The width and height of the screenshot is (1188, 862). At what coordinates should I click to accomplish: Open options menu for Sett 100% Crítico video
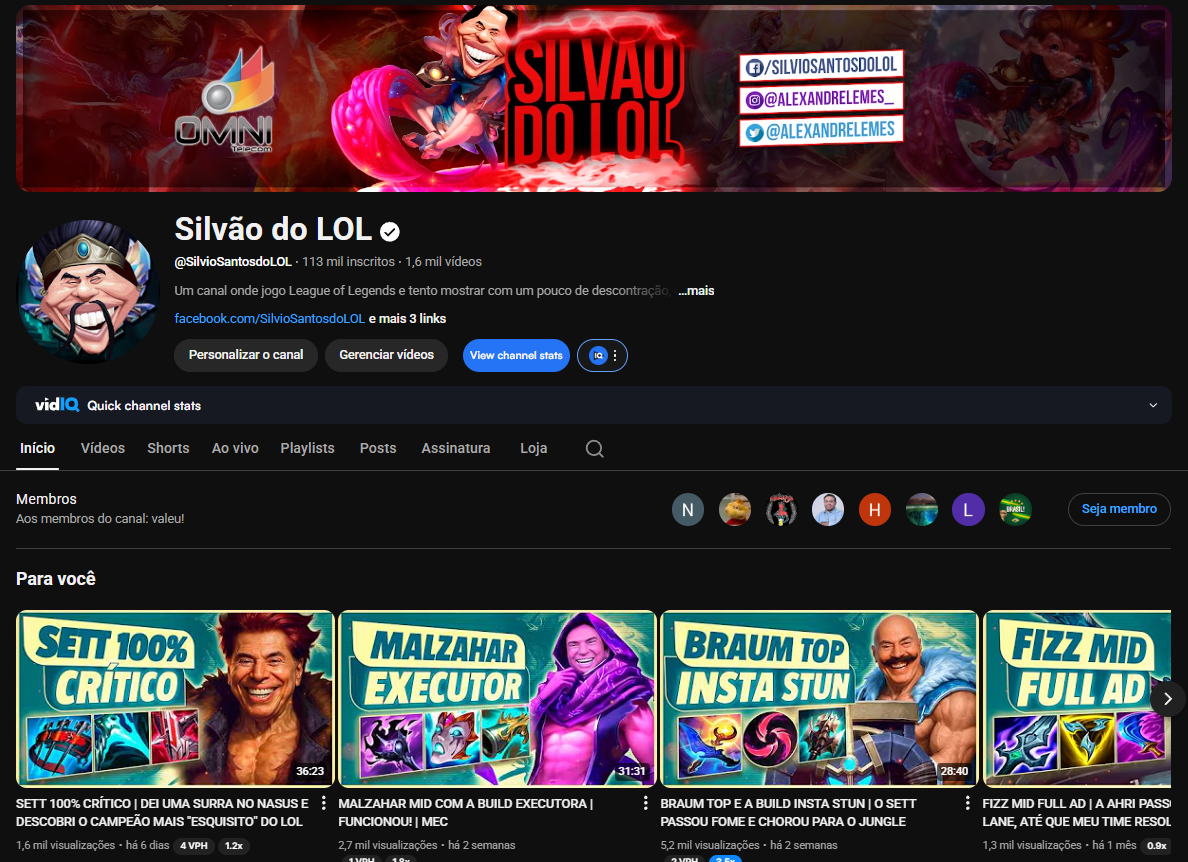pos(324,803)
